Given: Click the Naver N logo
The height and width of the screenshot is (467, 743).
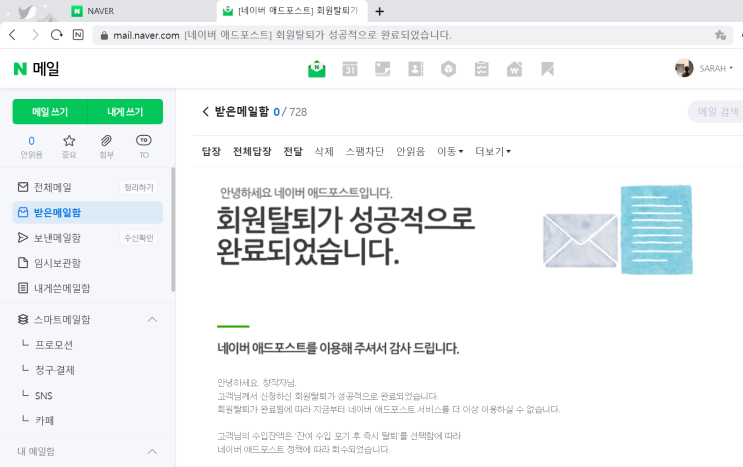Looking at the screenshot, I should [20, 69].
